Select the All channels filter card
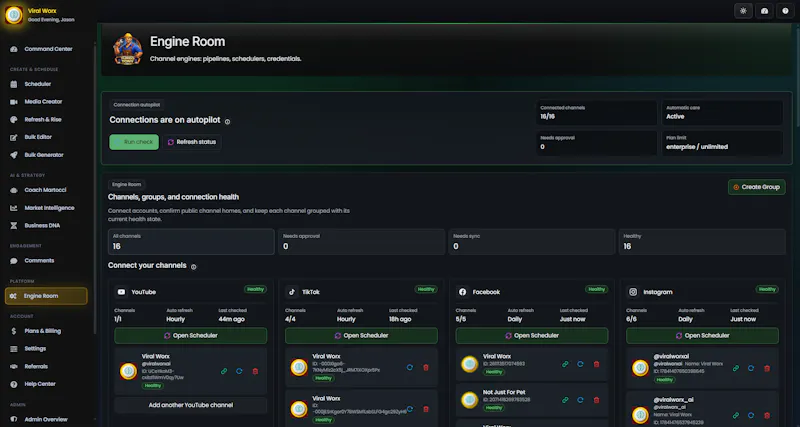The width and height of the screenshot is (800, 427). click(x=191, y=242)
